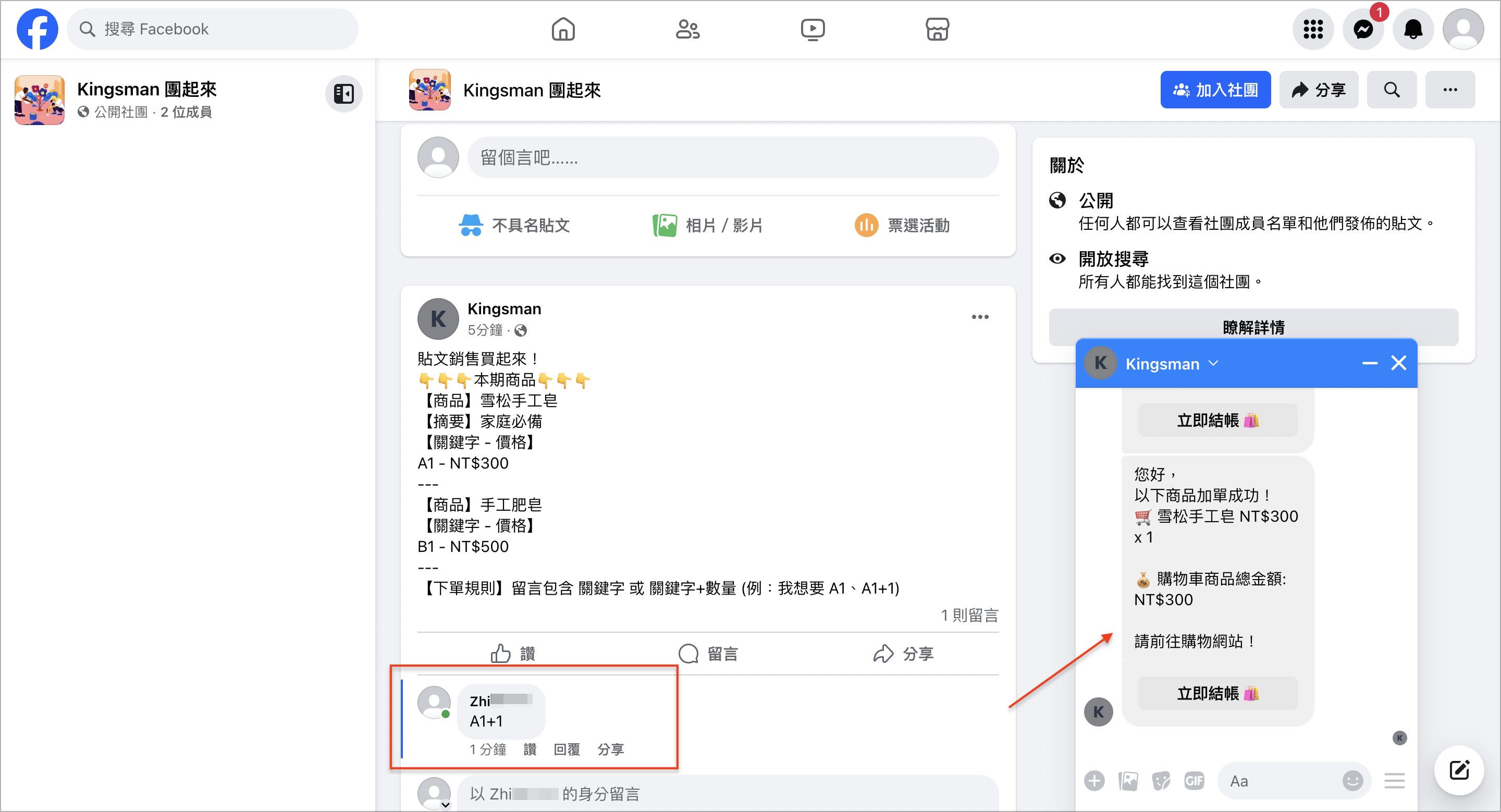
Task: Attach a photo in chat
Action: pos(1128,781)
